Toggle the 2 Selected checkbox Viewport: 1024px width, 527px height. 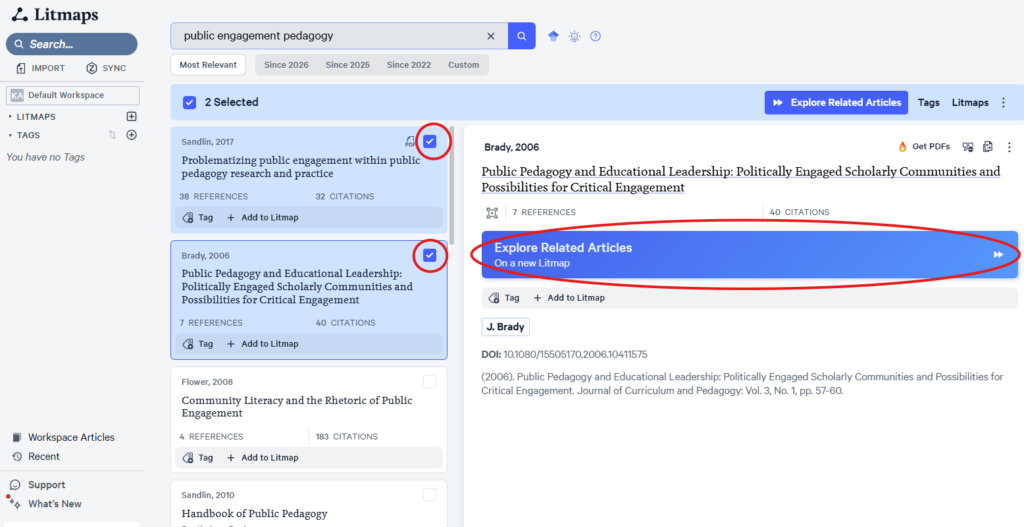pyautogui.click(x=189, y=103)
